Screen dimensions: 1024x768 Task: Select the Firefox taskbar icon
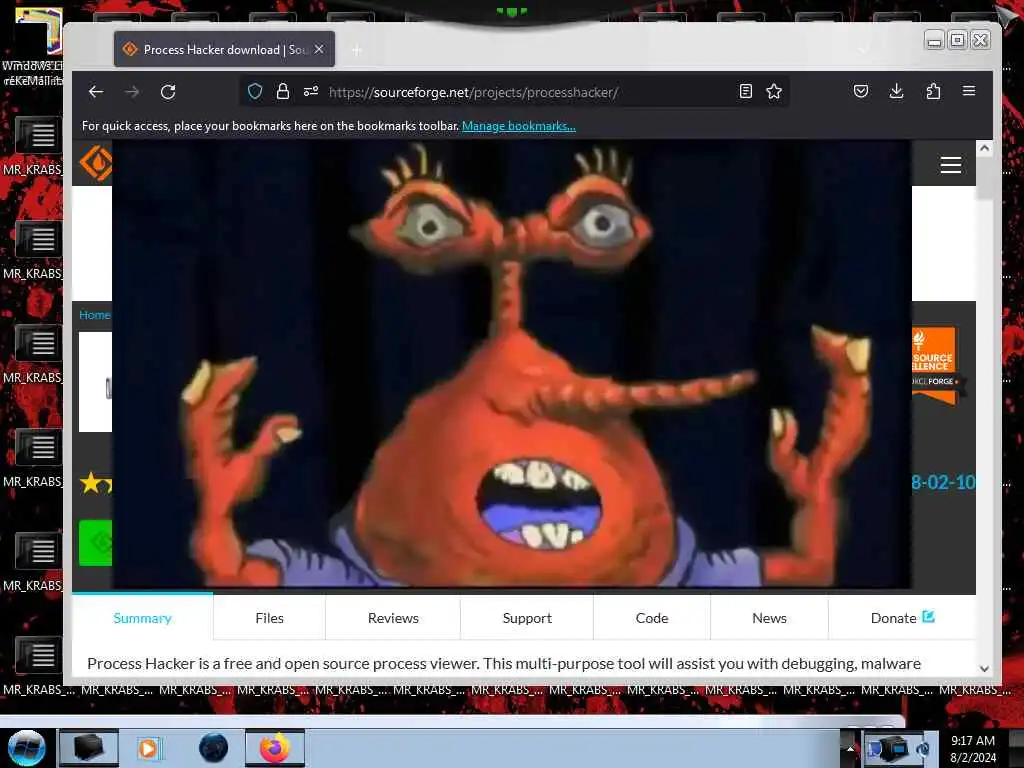point(275,748)
